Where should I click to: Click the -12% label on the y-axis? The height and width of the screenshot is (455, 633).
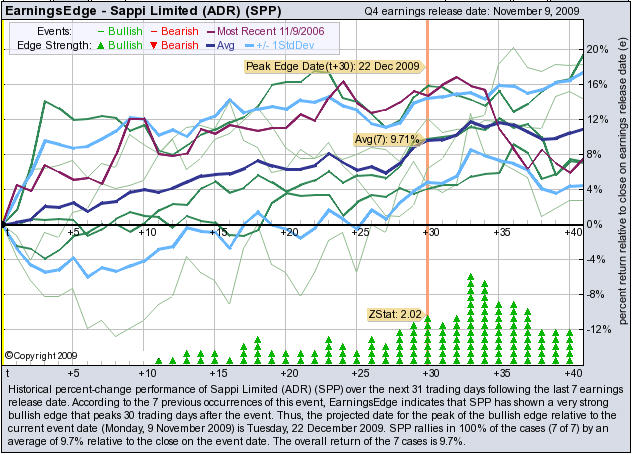(x=597, y=329)
